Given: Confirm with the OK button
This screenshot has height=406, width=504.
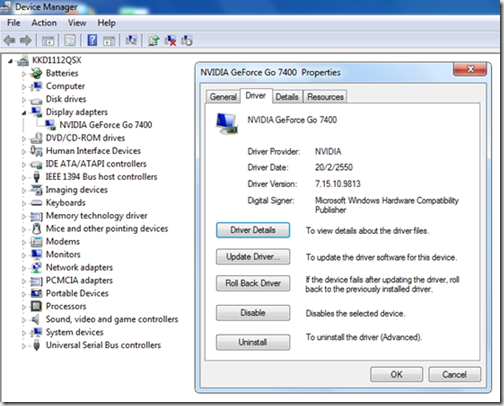Looking at the screenshot, I should coord(397,374).
